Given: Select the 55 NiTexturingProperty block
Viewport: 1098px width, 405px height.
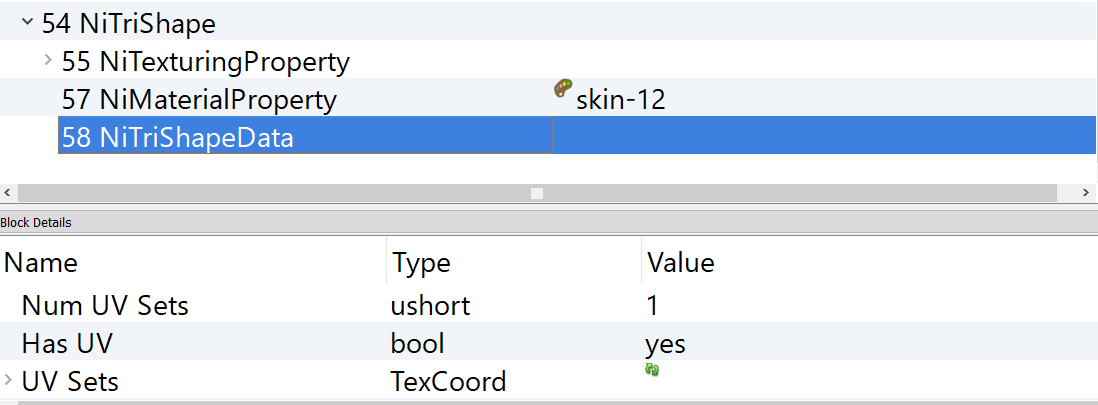Looking at the screenshot, I should click(x=205, y=62).
